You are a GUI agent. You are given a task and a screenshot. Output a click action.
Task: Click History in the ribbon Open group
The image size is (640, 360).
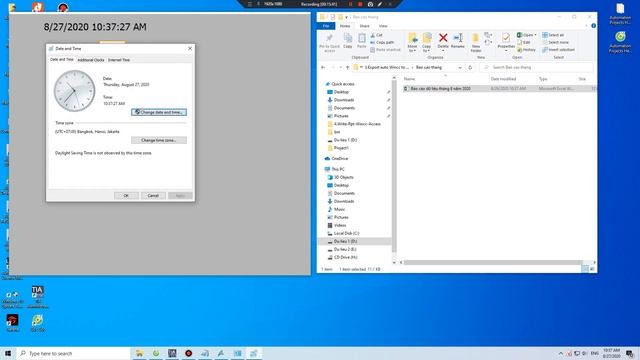[x=527, y=50]
